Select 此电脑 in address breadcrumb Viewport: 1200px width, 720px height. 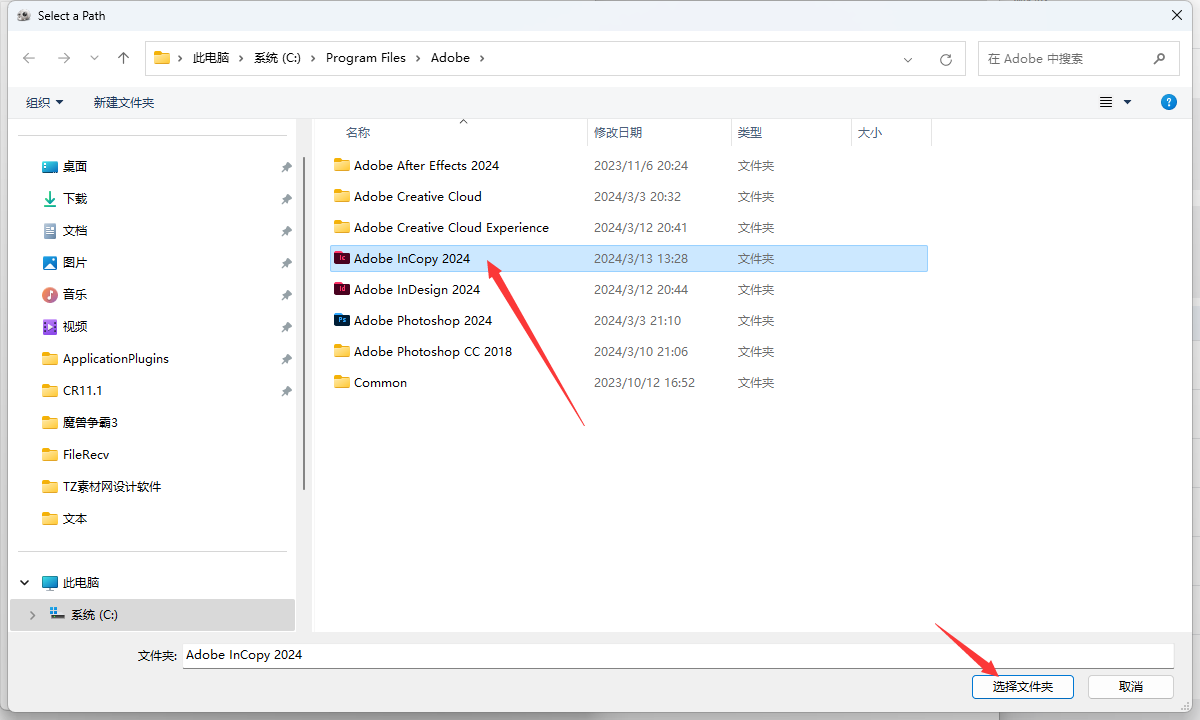211,58
